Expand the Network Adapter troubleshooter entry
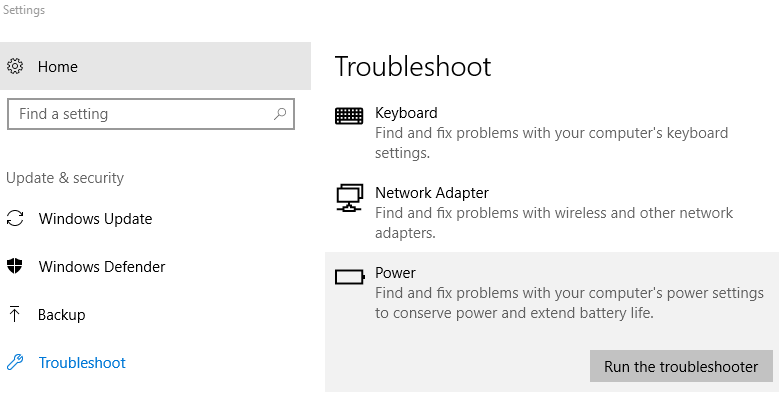Viewport: 779px width, 393px height. (551, 212)
